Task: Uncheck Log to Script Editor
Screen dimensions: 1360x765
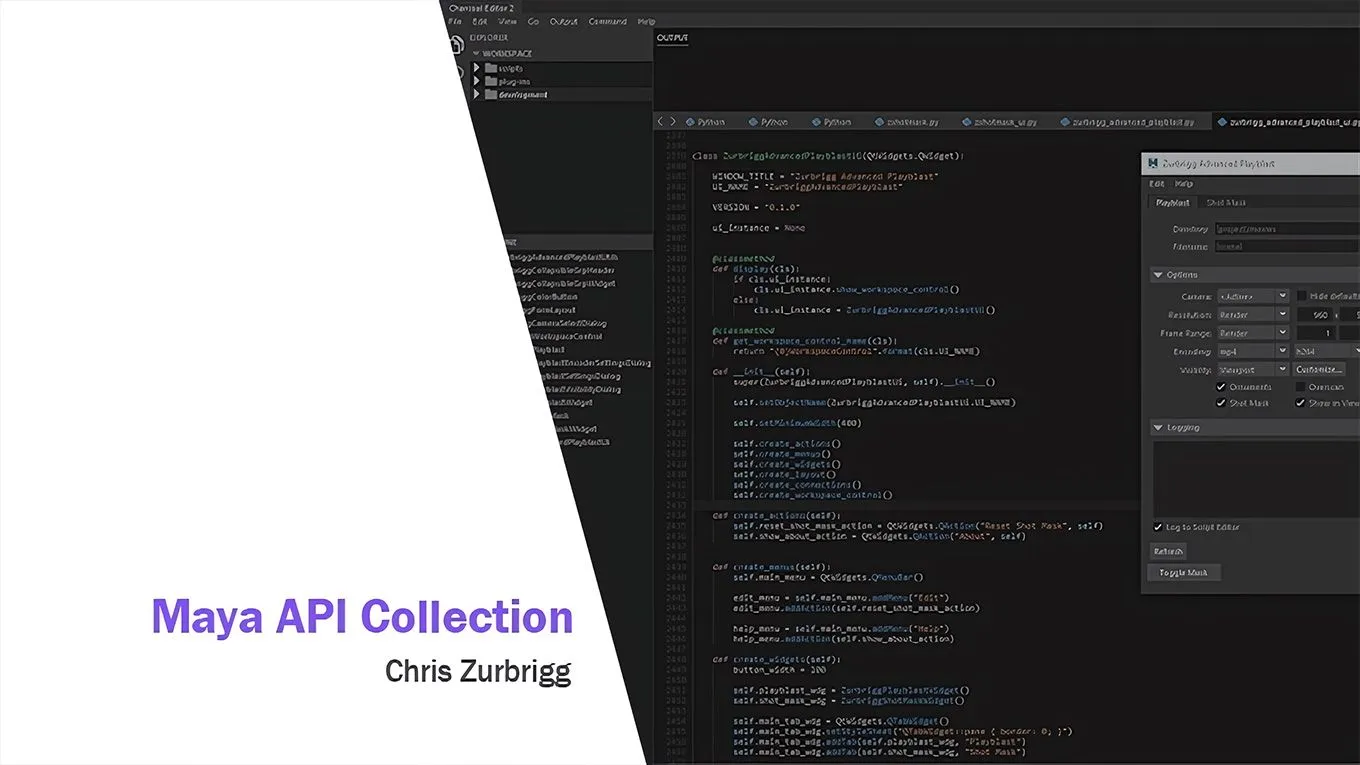Action: click(1156, 527)
